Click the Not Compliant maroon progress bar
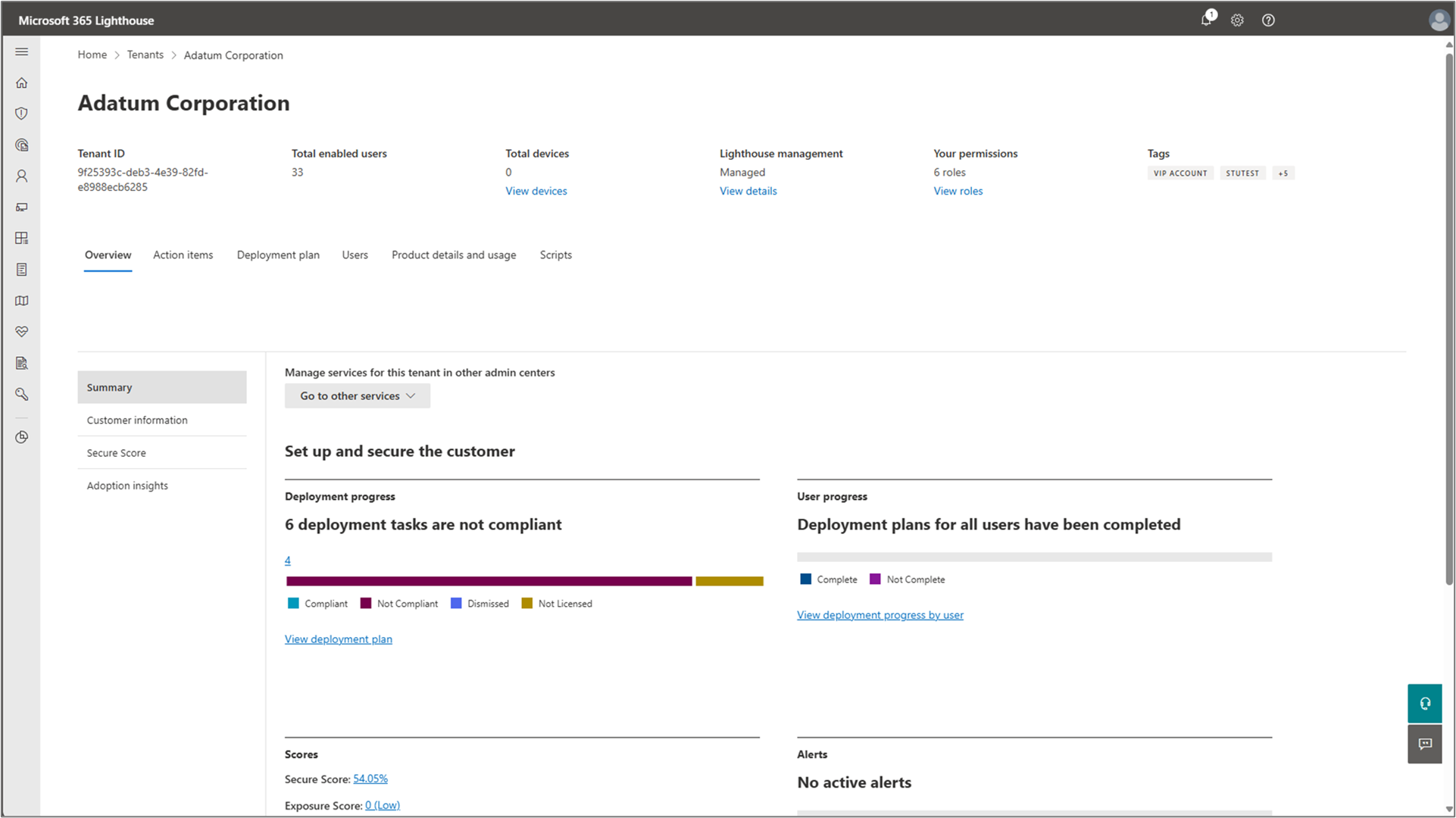Image resolution: width=1456 pixels, height=818 pixels. pos(489,581)
